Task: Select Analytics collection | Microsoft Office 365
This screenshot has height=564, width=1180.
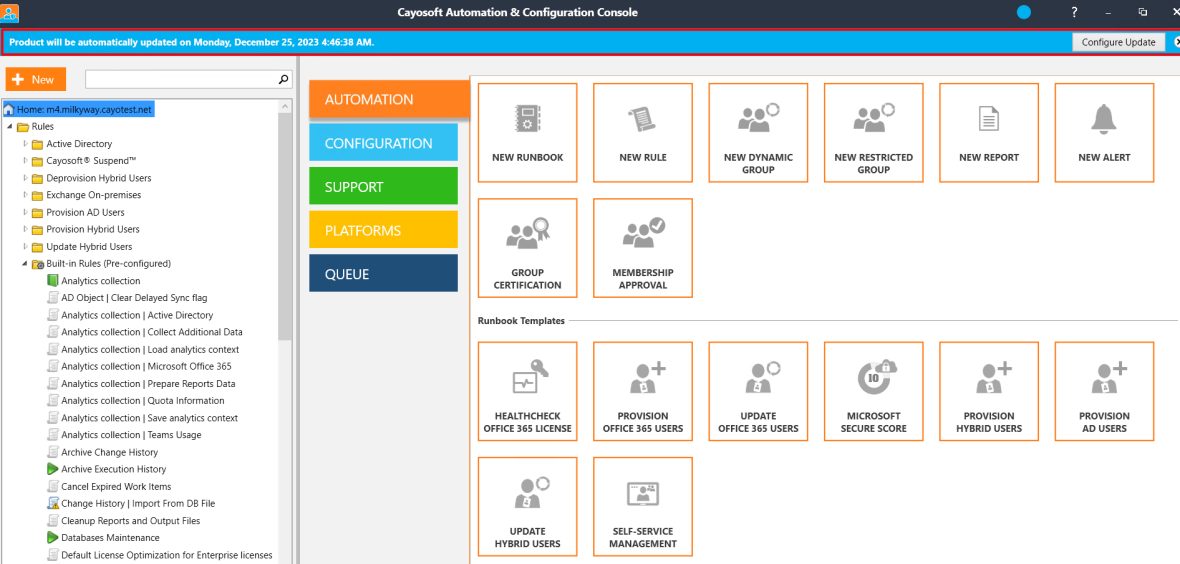Action: (x=146, y=367)
